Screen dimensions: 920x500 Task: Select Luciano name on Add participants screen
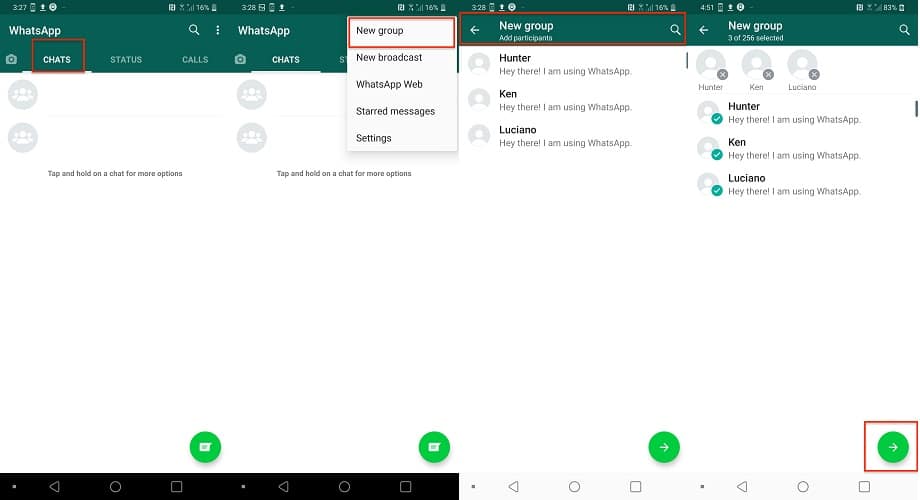click(518, 130)
